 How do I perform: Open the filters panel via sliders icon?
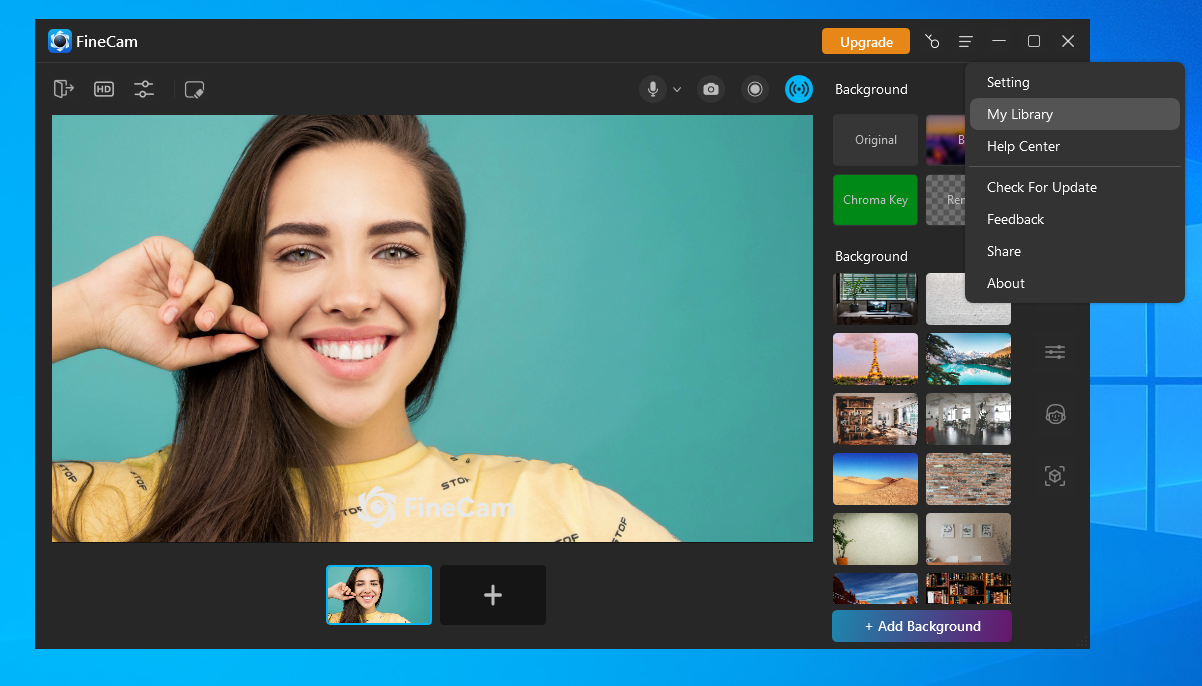[x=1055, y=352]
